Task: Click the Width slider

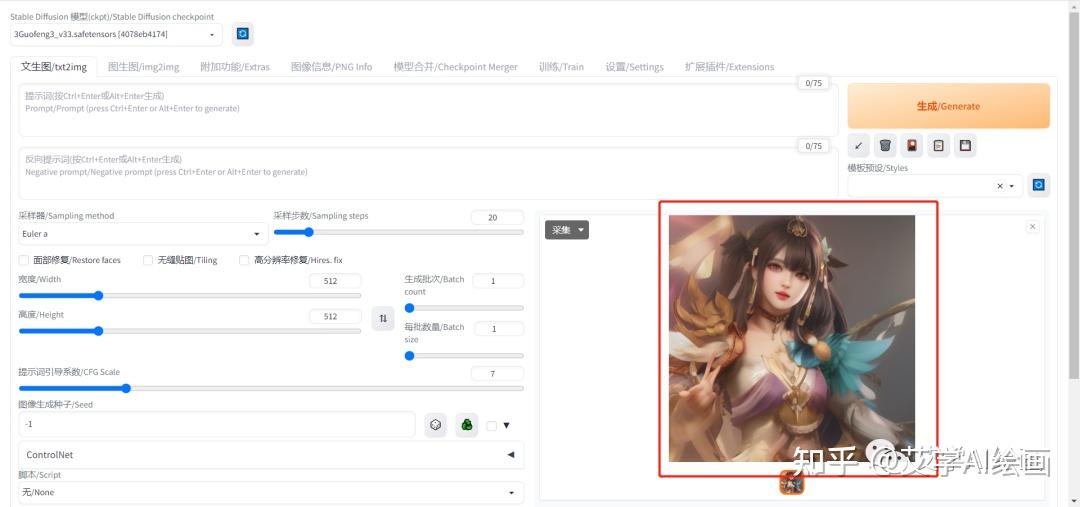Action: pyautogui.click(x=189, y=296)
